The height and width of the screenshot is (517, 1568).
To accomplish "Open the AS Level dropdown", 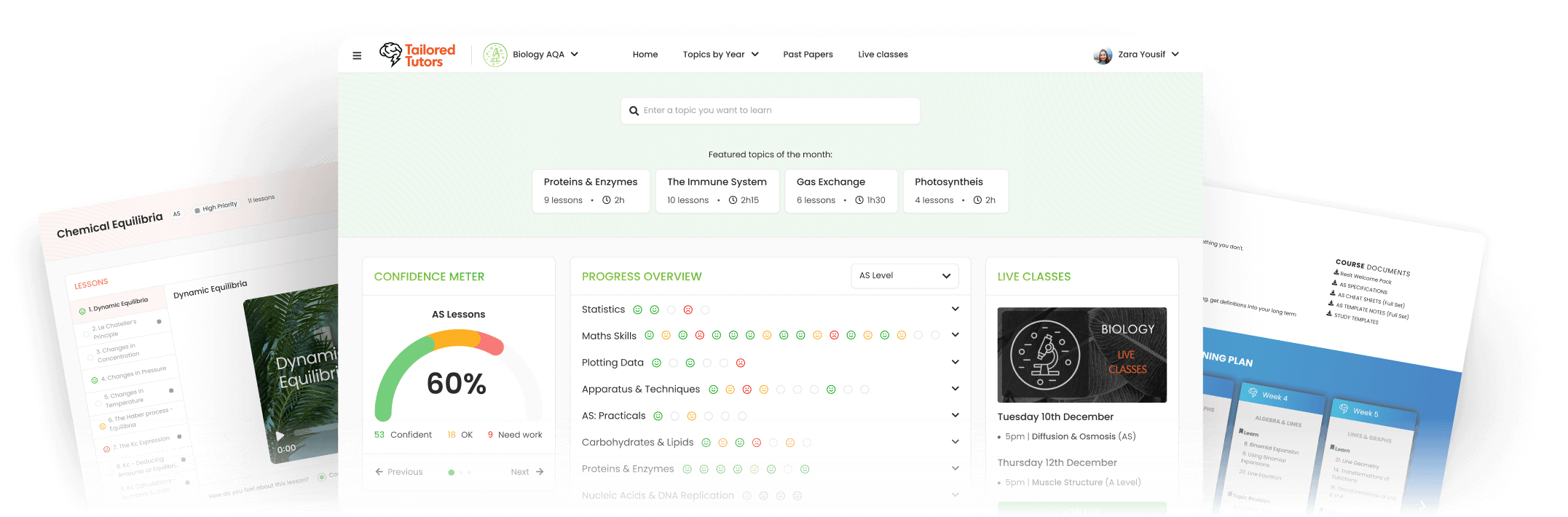I will [905, 276].
